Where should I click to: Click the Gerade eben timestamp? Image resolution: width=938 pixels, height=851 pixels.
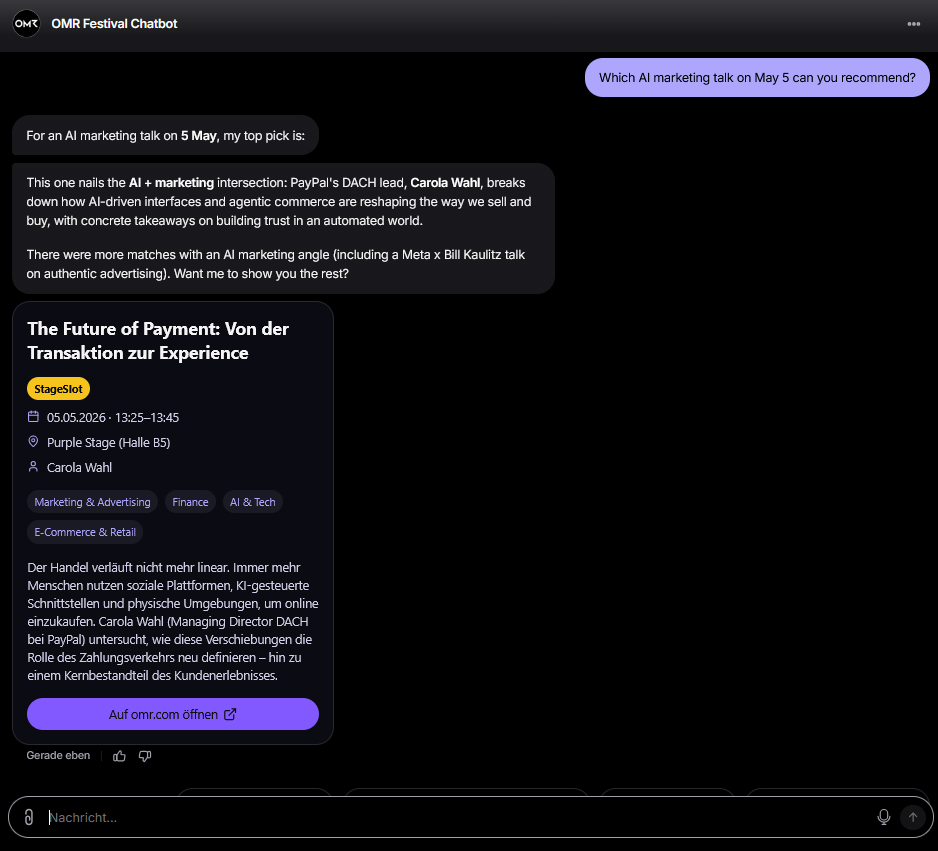pyautogui.click(x=58, y=755)
